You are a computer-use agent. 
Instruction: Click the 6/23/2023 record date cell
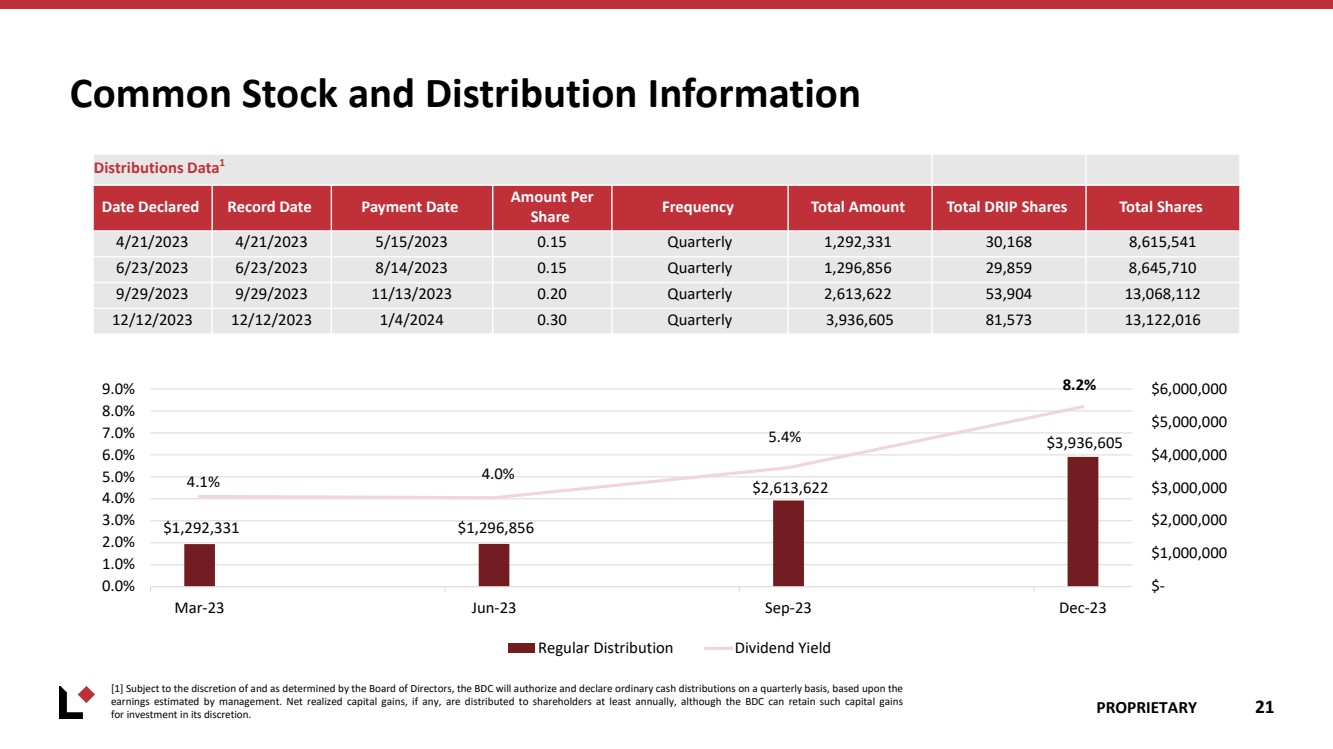tap(270, 269)
